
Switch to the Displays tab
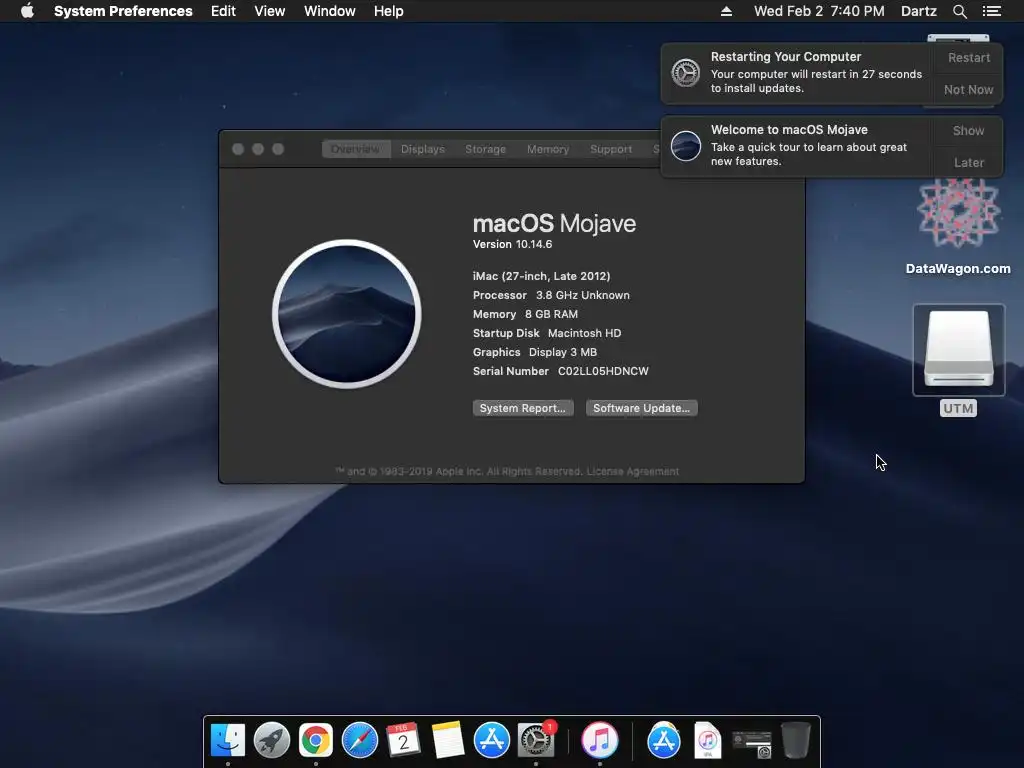(423, 149)
